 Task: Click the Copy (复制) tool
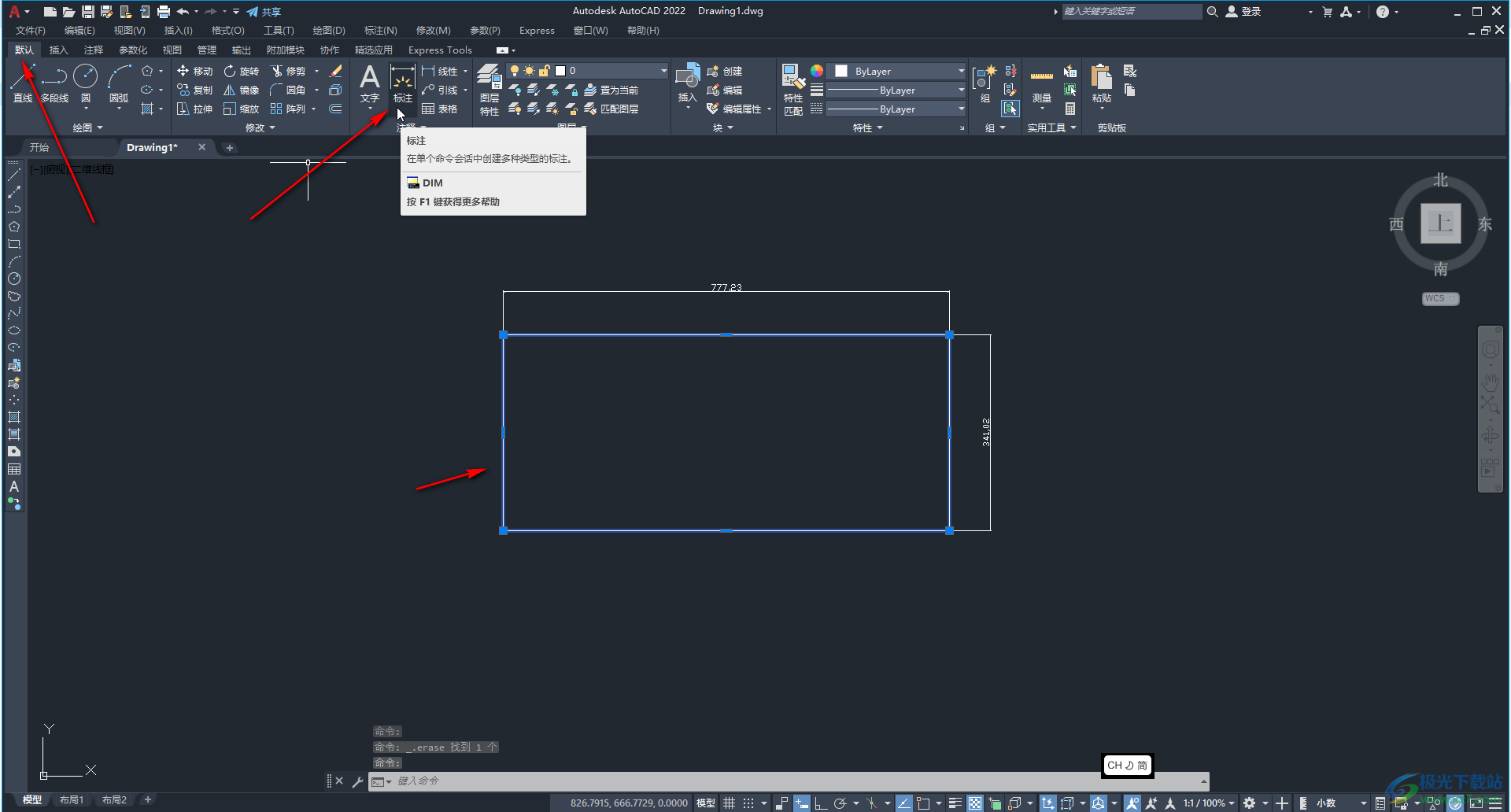point(194,90)
